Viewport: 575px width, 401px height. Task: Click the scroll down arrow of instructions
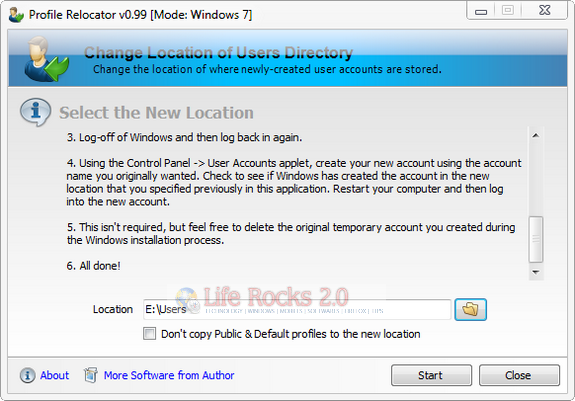(536, 272)
